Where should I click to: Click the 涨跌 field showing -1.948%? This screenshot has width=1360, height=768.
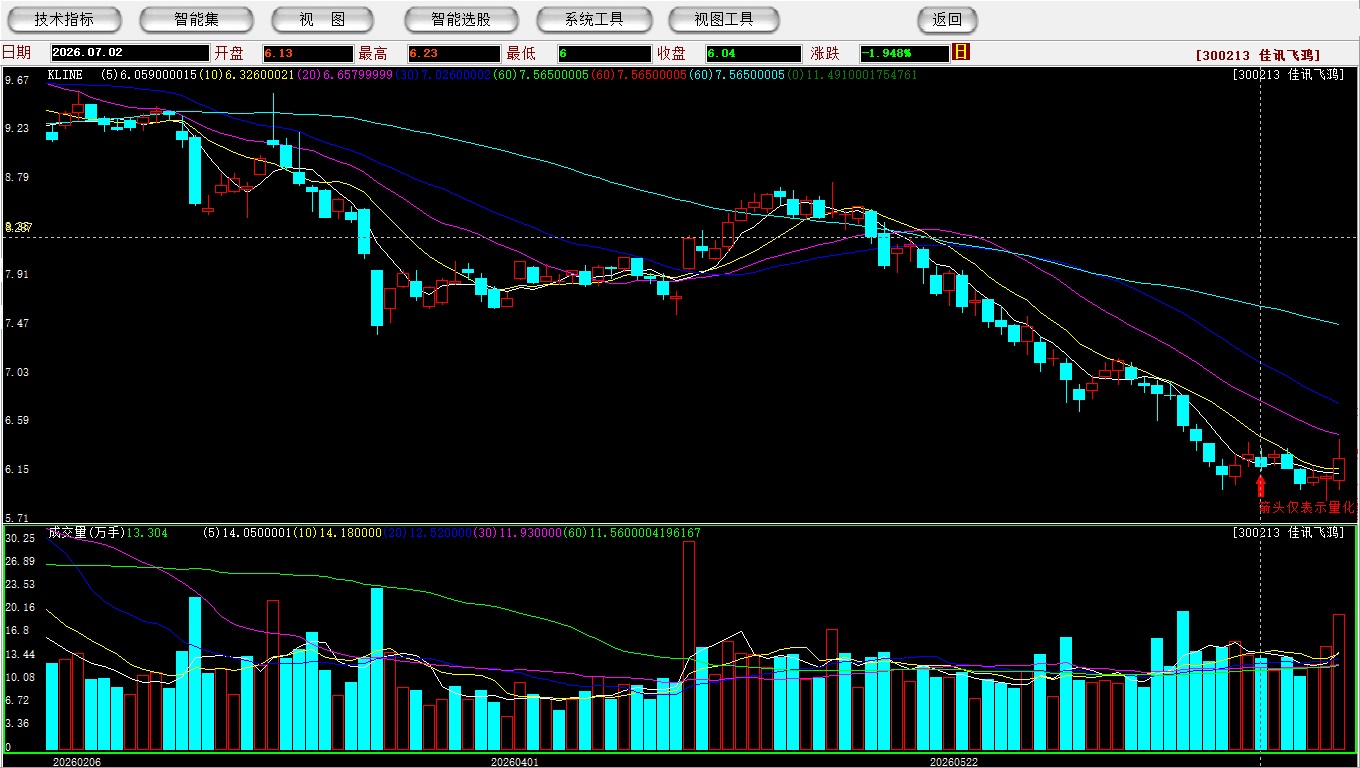(x=904, y=53)
